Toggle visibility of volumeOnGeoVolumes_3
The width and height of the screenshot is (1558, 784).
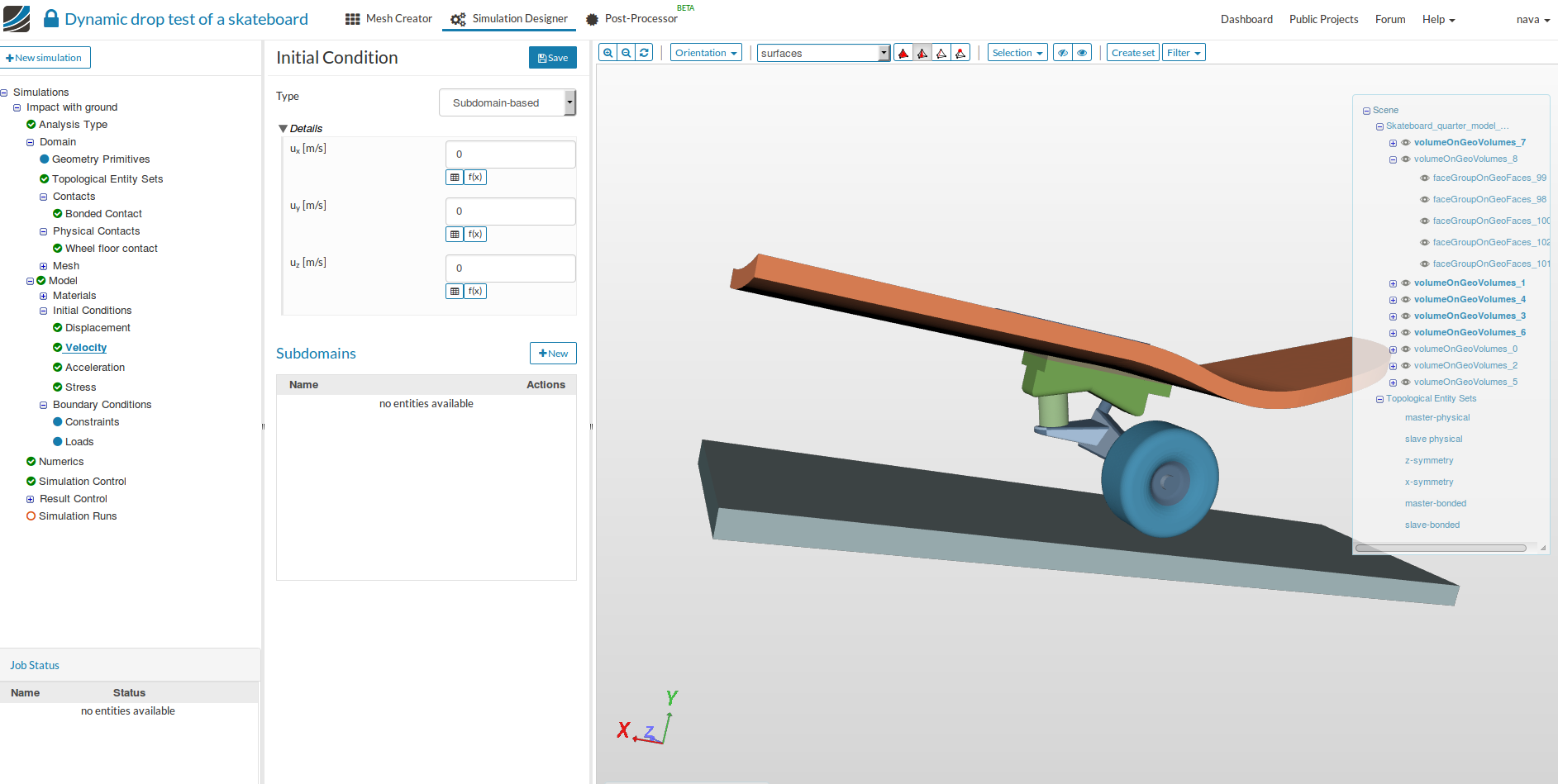click(x=1405, y=316)
